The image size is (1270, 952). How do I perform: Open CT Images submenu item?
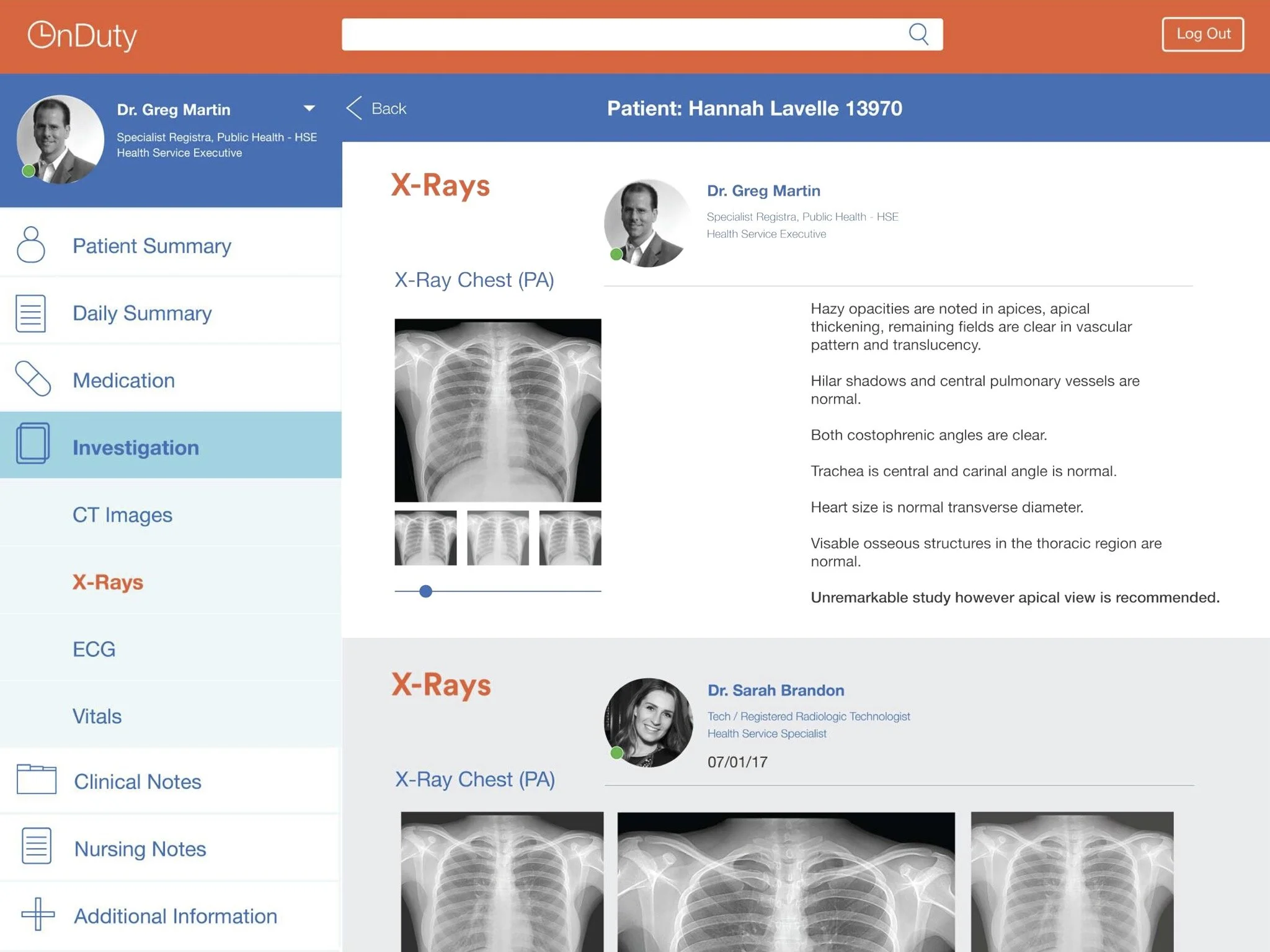122,515
